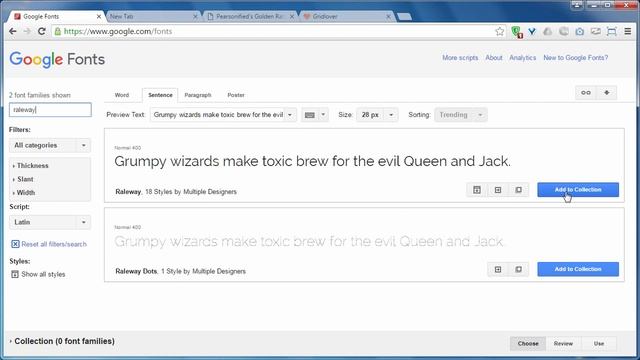Switch to the Gridlover browser tab

345,16
